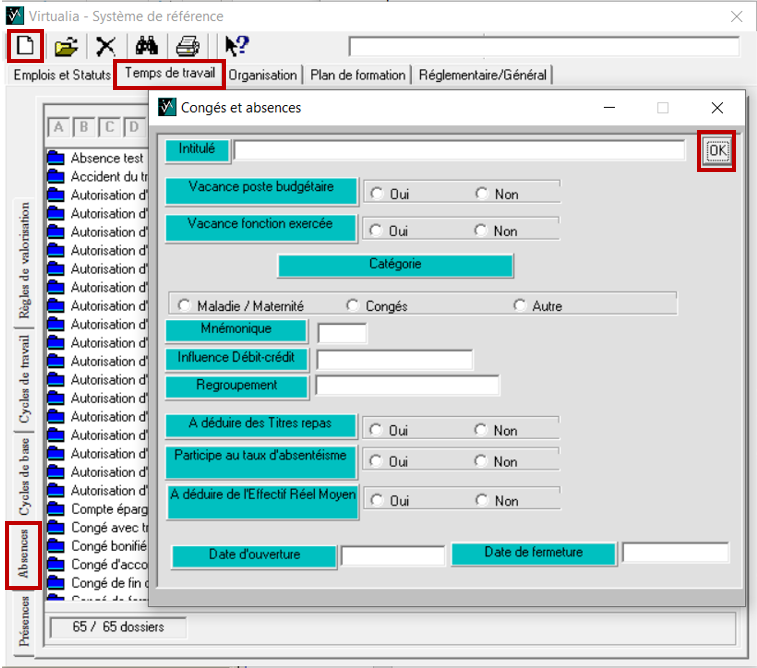Click the Delete X toolbar icon
This screenshot has width=757, height=668.
coord(105,46)
